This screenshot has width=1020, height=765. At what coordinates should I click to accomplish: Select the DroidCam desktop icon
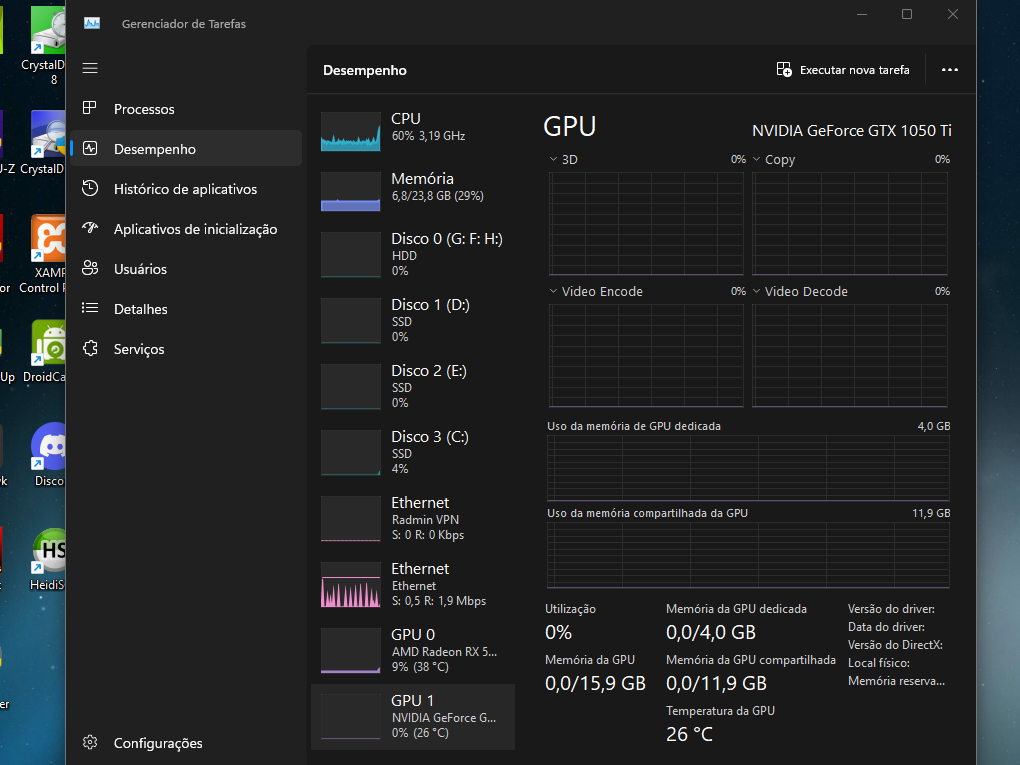coord(46,351)
